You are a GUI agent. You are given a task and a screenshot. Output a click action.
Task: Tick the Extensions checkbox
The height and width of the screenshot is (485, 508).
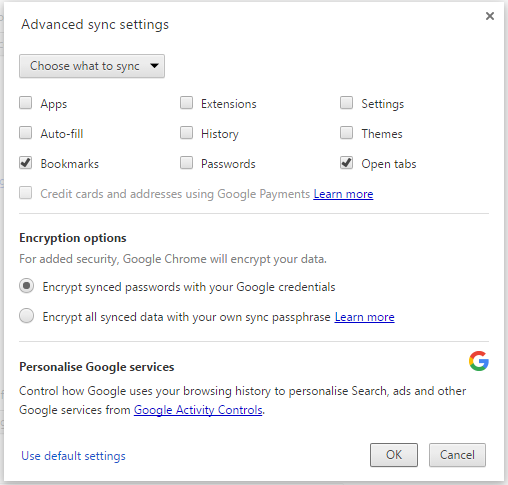point(186,103)
